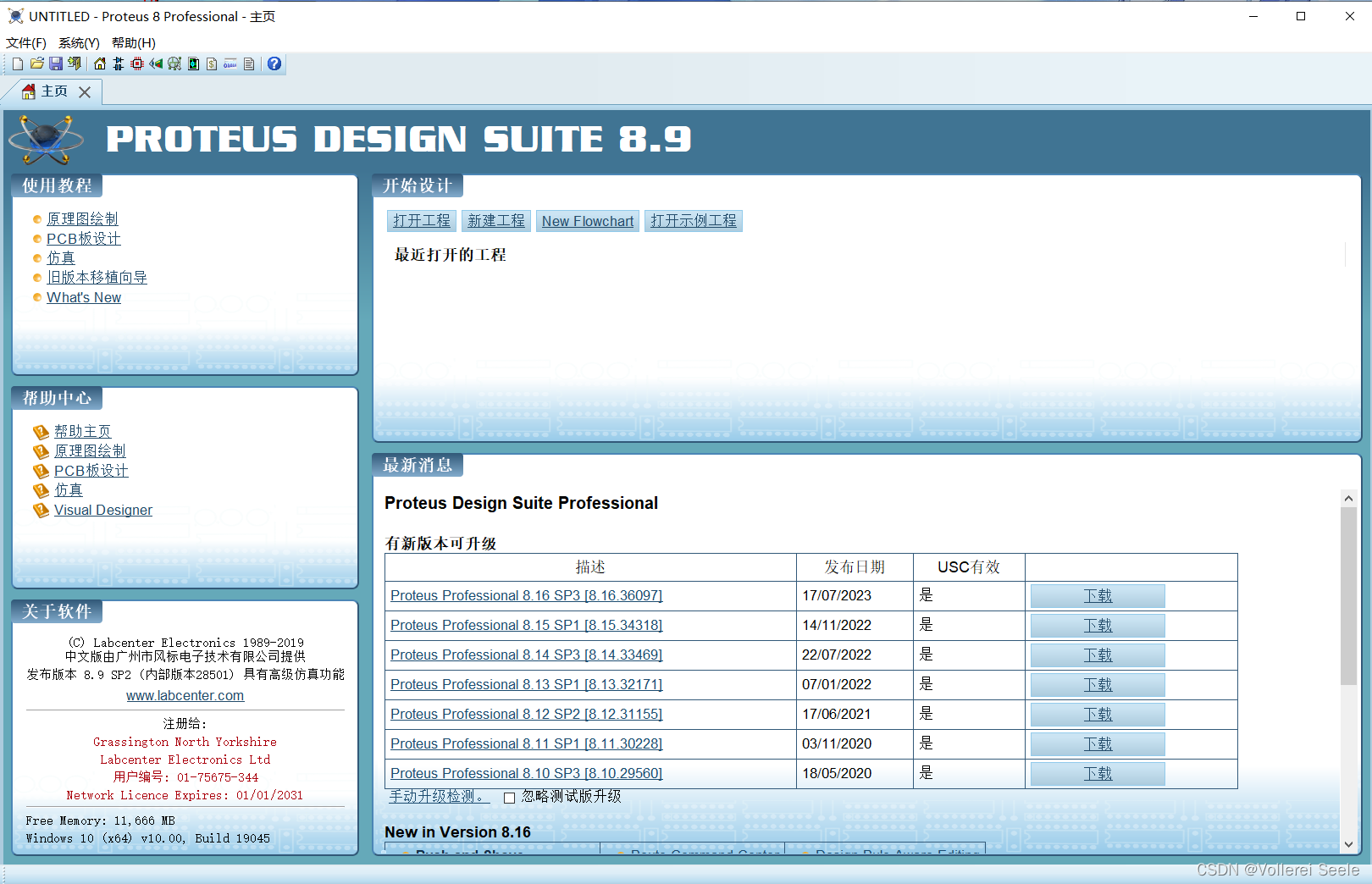Open PCB Layout using the red chip icon
The height and width of the screenshot is (884, 1372).
pos(137,64)
